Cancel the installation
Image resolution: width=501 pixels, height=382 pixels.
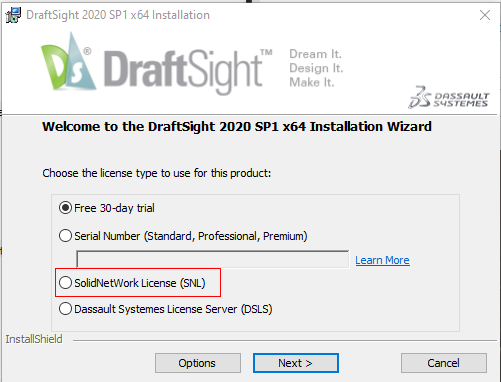[444, 363]
